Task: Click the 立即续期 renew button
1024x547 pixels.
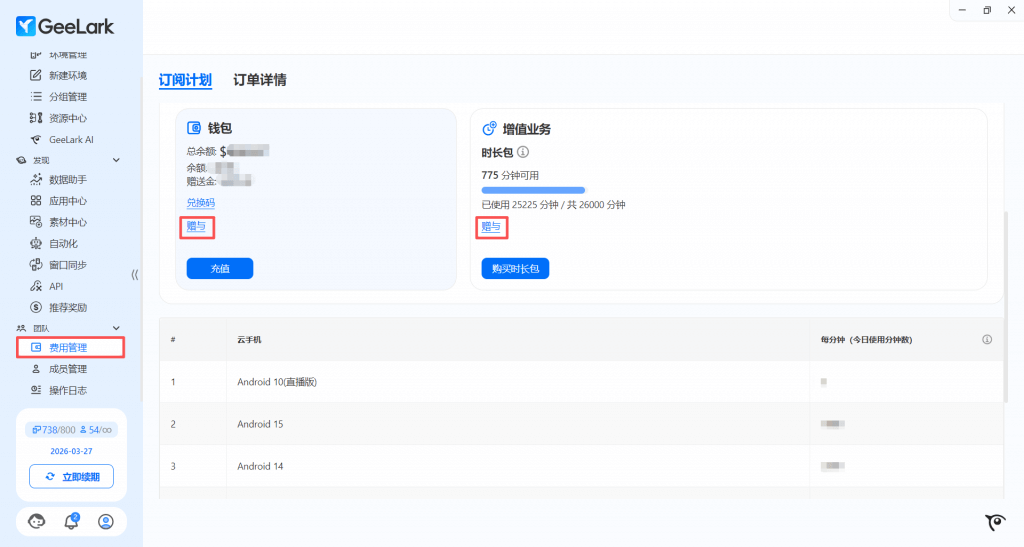Action: [x=71, y=476]
